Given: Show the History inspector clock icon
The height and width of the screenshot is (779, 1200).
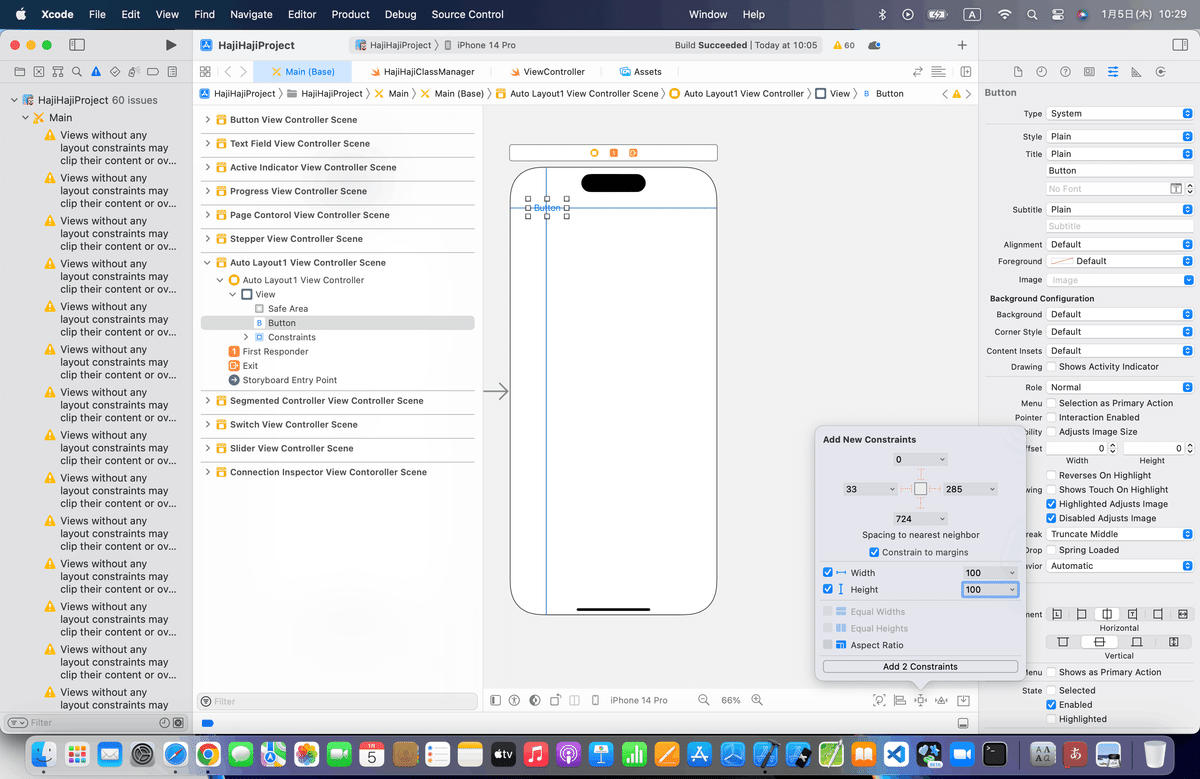Looking at the screenshot, I should pos(1041,72).
